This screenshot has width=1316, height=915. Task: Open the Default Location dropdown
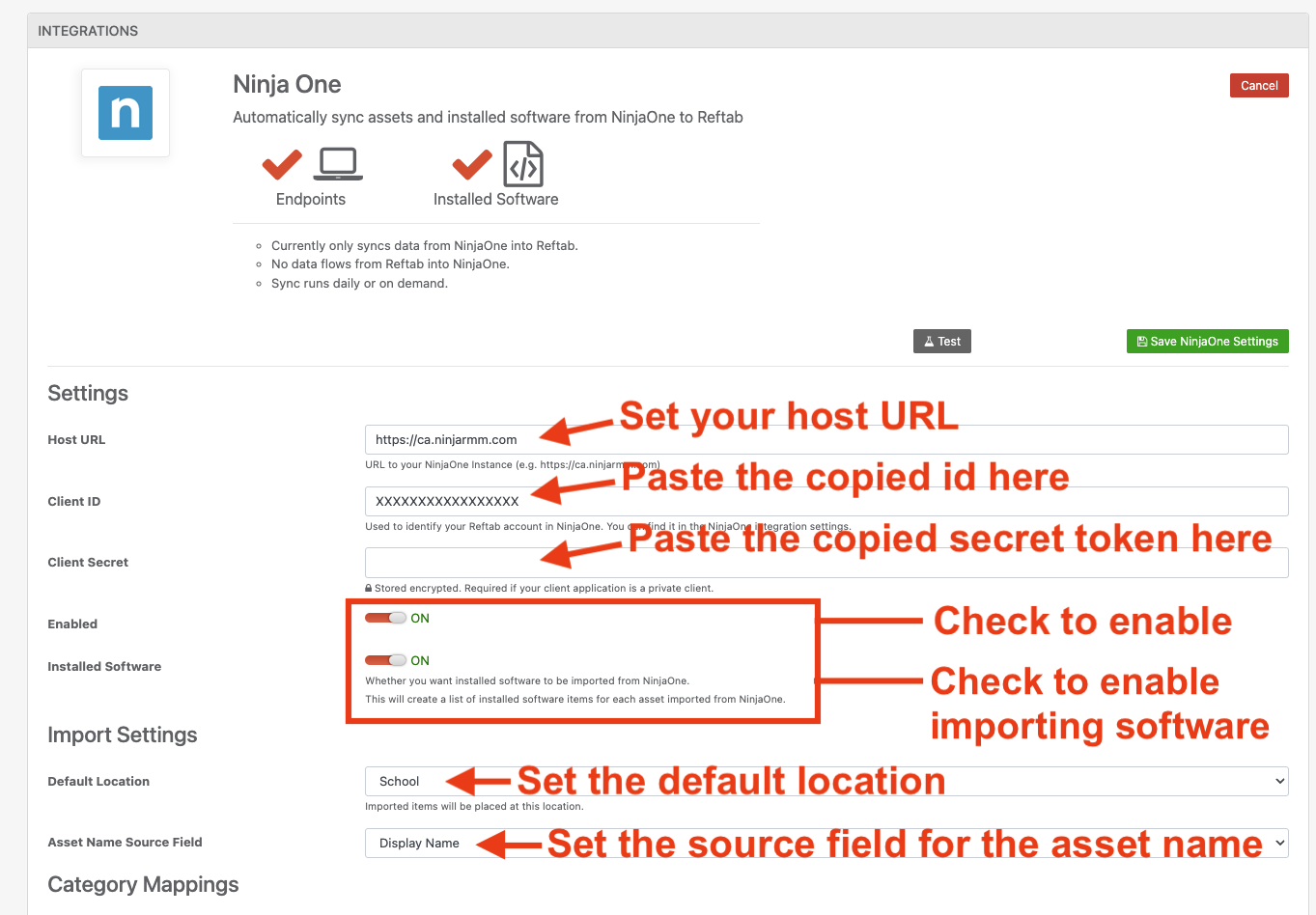click(x=826, y=781)
